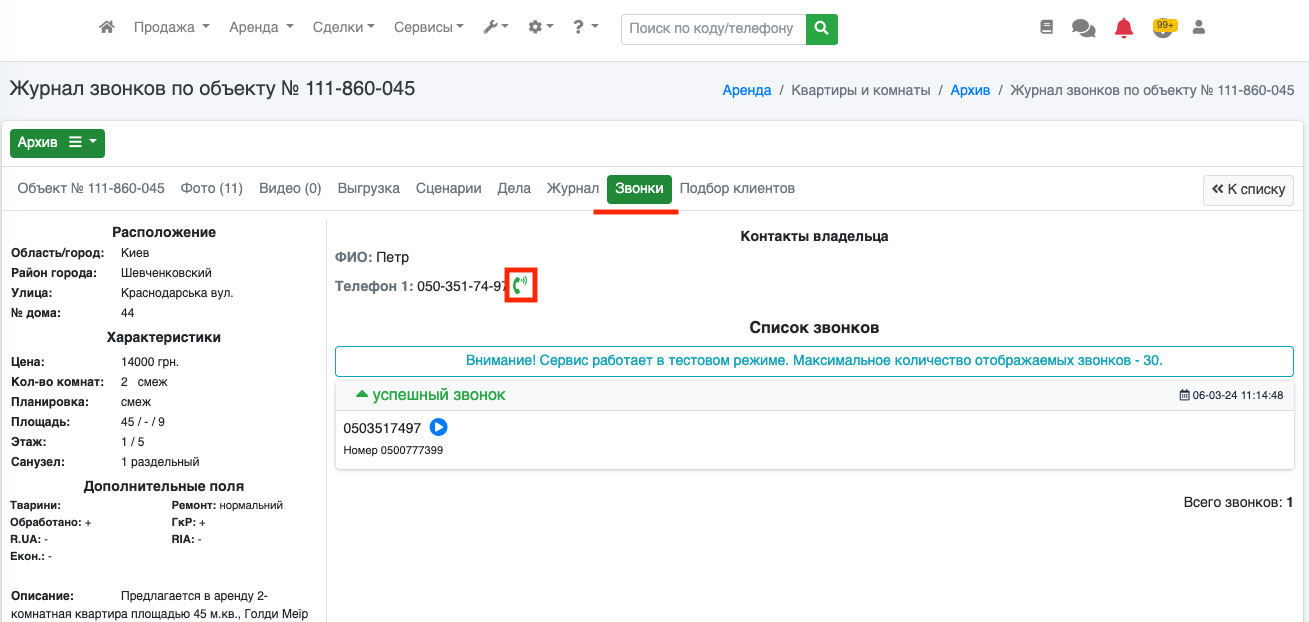Open the wrench tools dropdown
The width and height of the screenshot is (1309, 622).
(496, 28)
